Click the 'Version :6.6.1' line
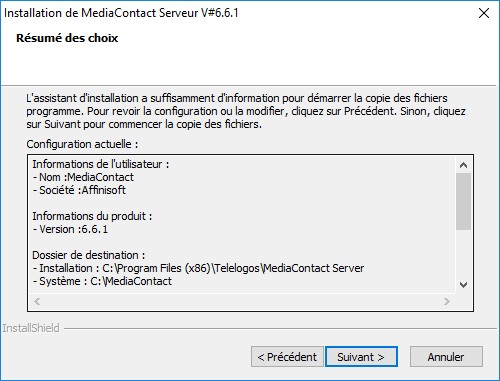Image resolution: width=500 pixels, height=381 pixels. coord(70,229)
